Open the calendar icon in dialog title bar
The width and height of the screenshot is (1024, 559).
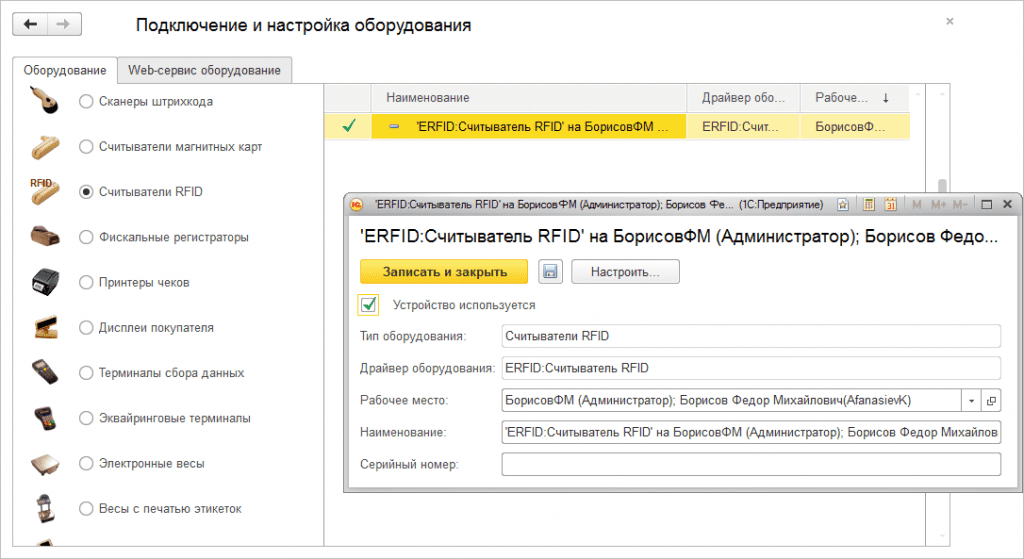(x=889, y=204)
